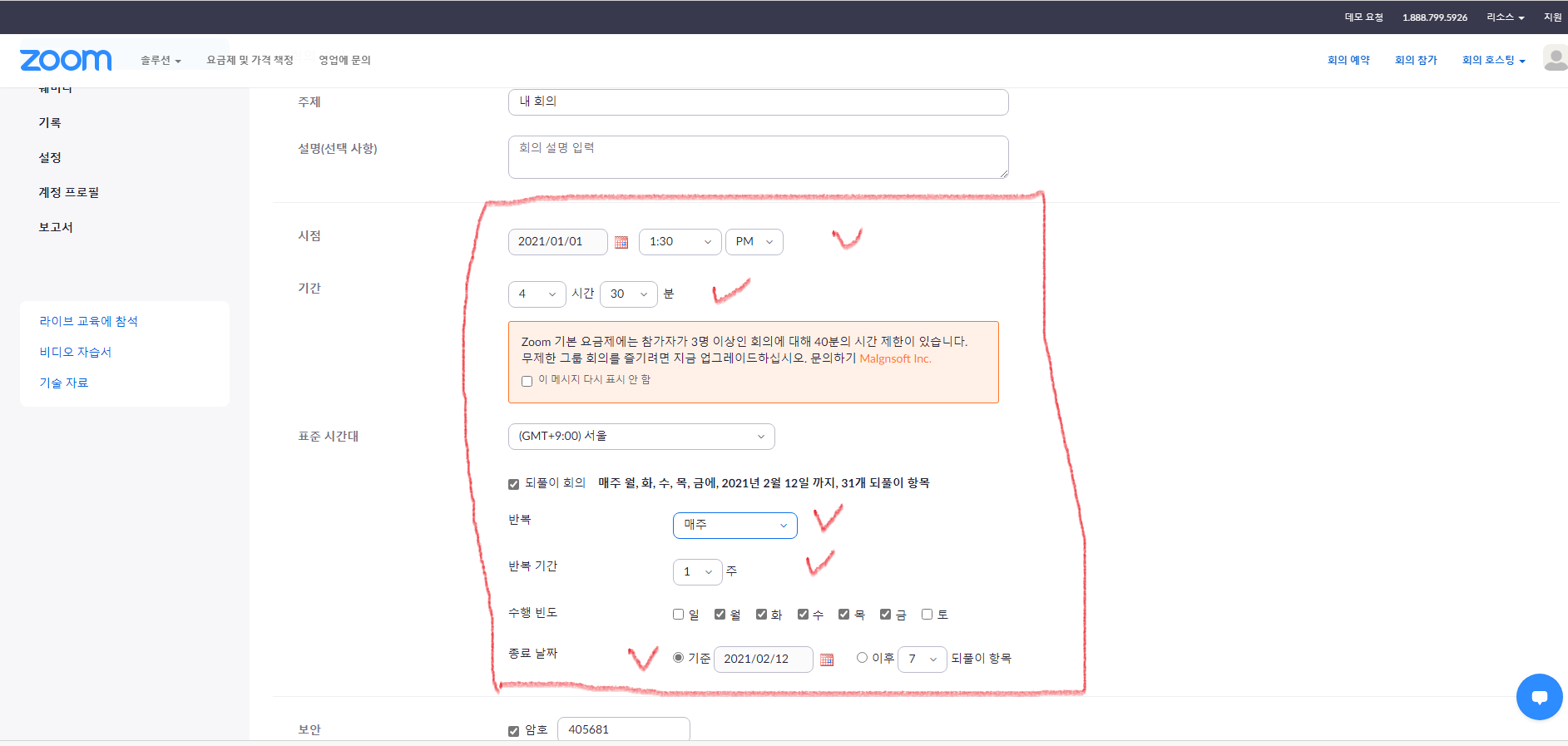Open the start date calendar picker
This screenshot has width=1568, height=746.
pos(621,242)
